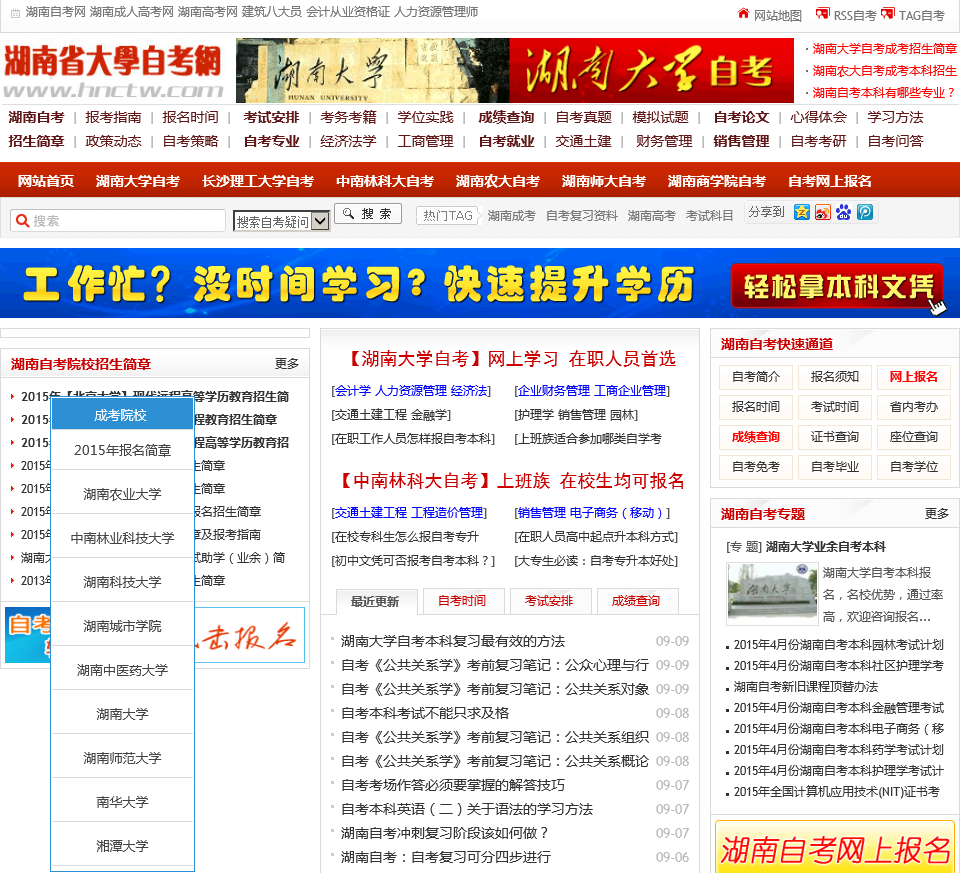Click the Tencent Pengyou share icon
Image resolution: width=960 pixels, height=873 pixels.
(864, 212)
